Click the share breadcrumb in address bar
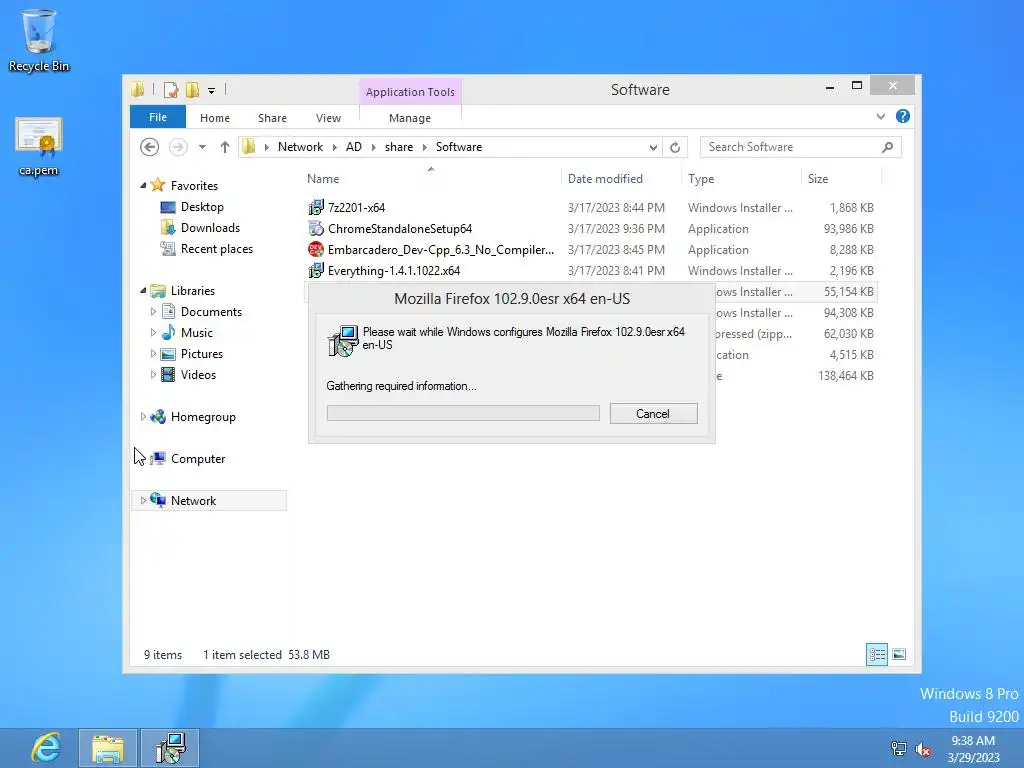The width and height of the screenshot is (1024, 768). pos(399,147)
